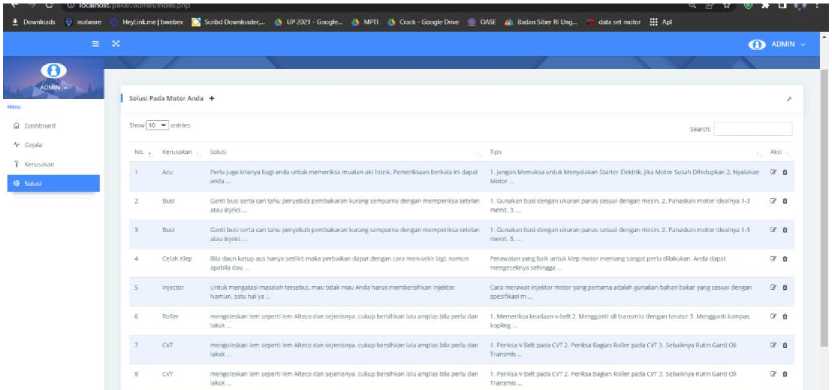Viewport: 832px width, 390px height.
Task: Click the Roller cell text
Action: tap(169, 316)
